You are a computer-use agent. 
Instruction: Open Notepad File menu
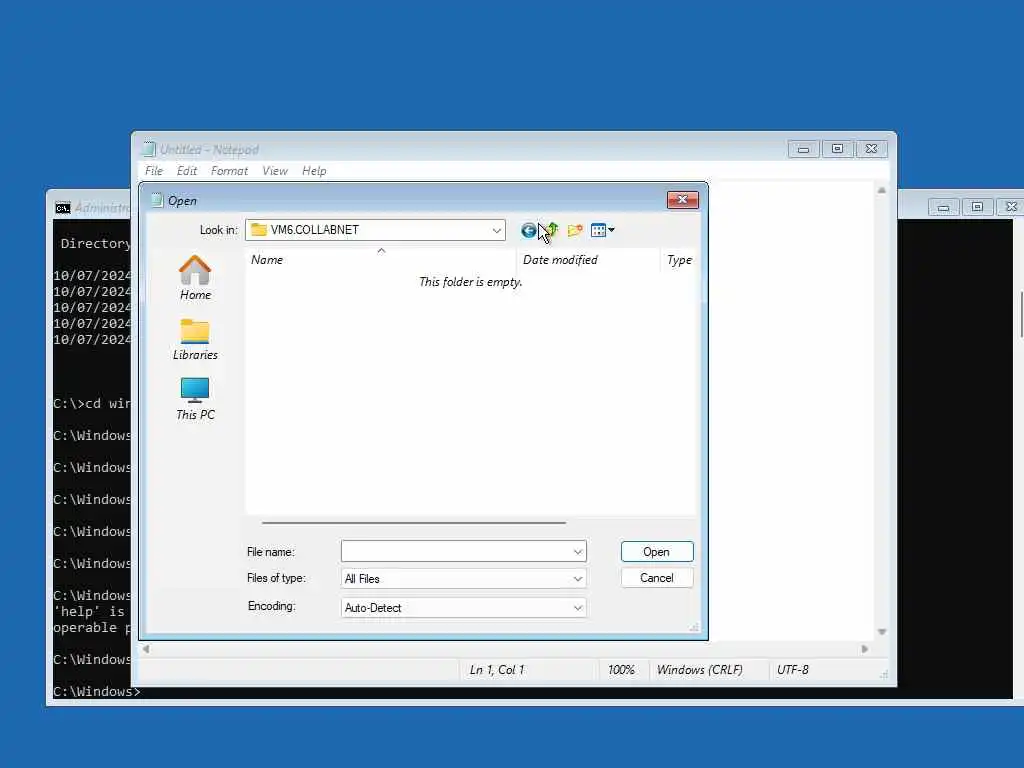tap(154, 171)
